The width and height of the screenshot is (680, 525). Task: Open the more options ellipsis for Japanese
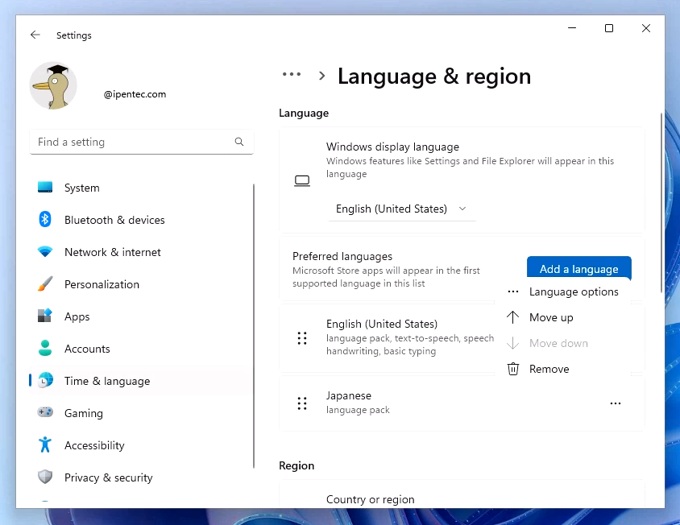coord(615,403)
